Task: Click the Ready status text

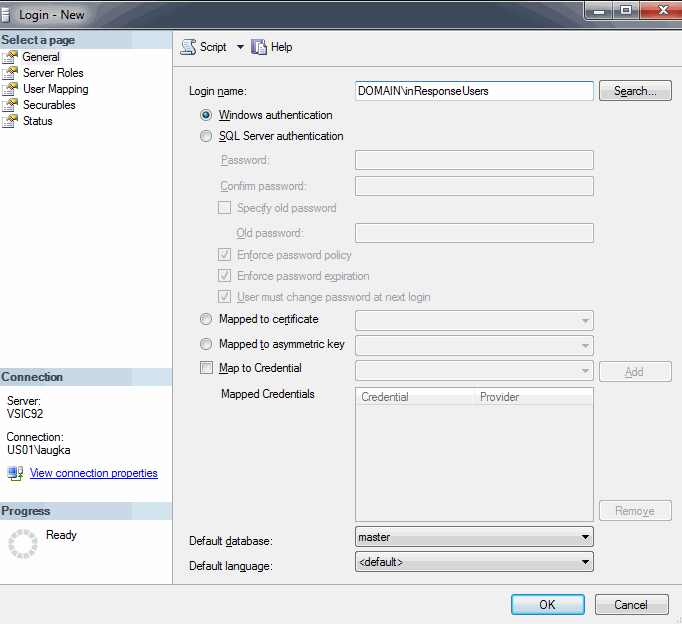Action: pos(61,535)
